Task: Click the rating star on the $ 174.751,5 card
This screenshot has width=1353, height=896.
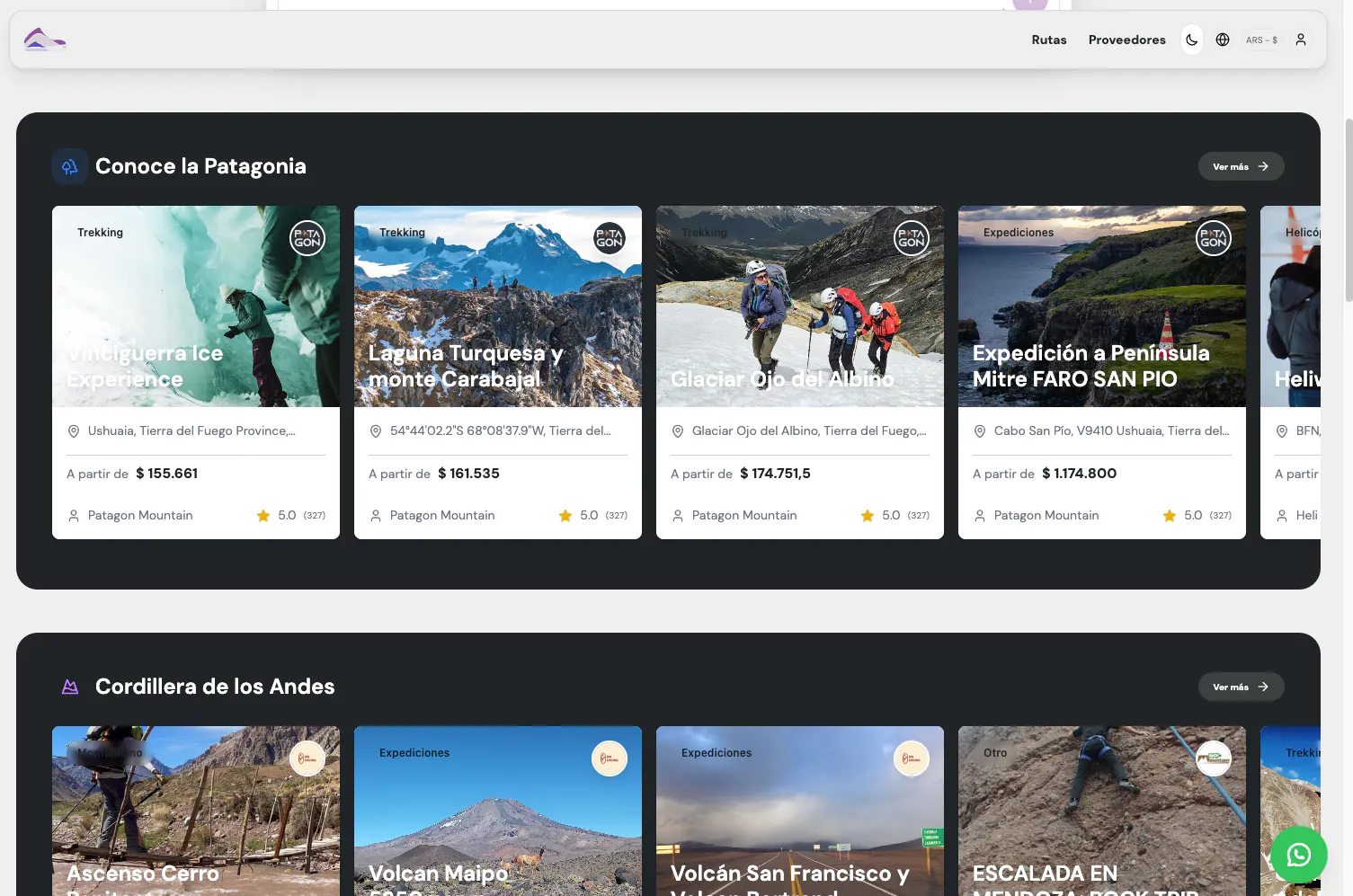Action: click(x=868, y=516)
